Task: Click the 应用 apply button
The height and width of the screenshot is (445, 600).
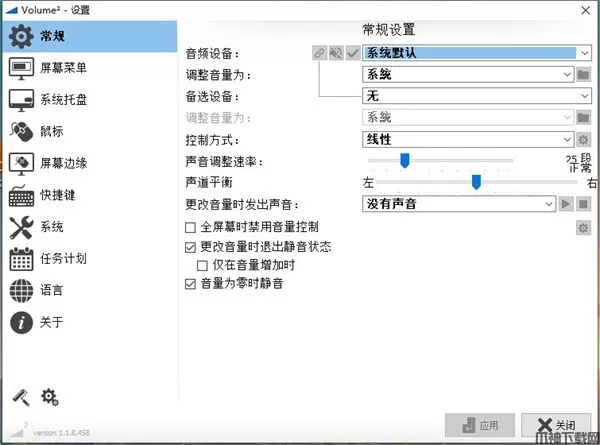Action: [x=480, y=425]
